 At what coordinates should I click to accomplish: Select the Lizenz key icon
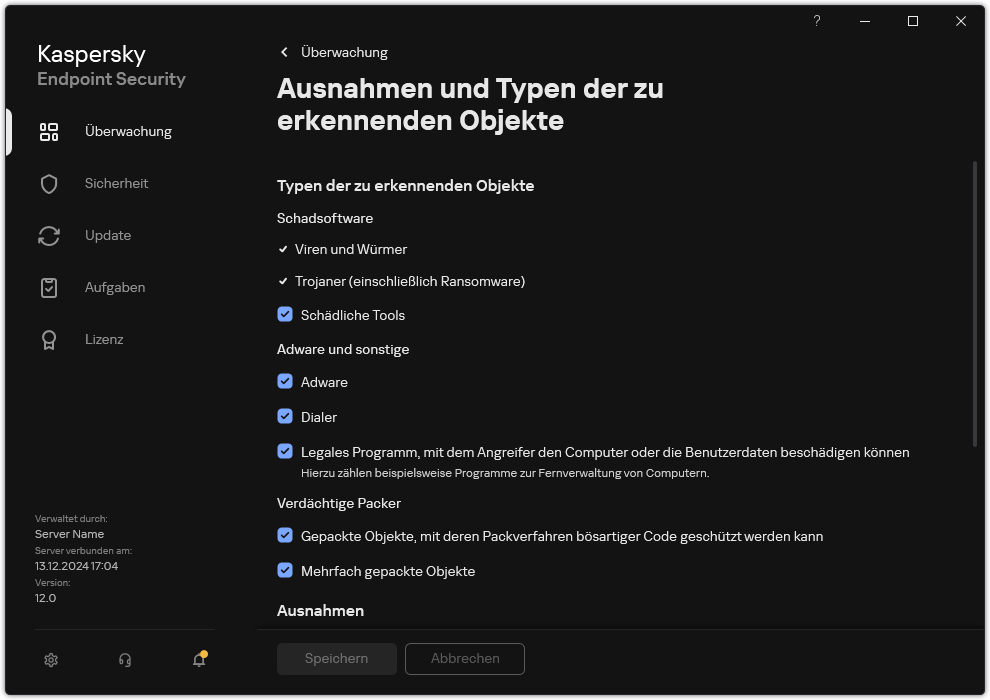coord(49,339)
